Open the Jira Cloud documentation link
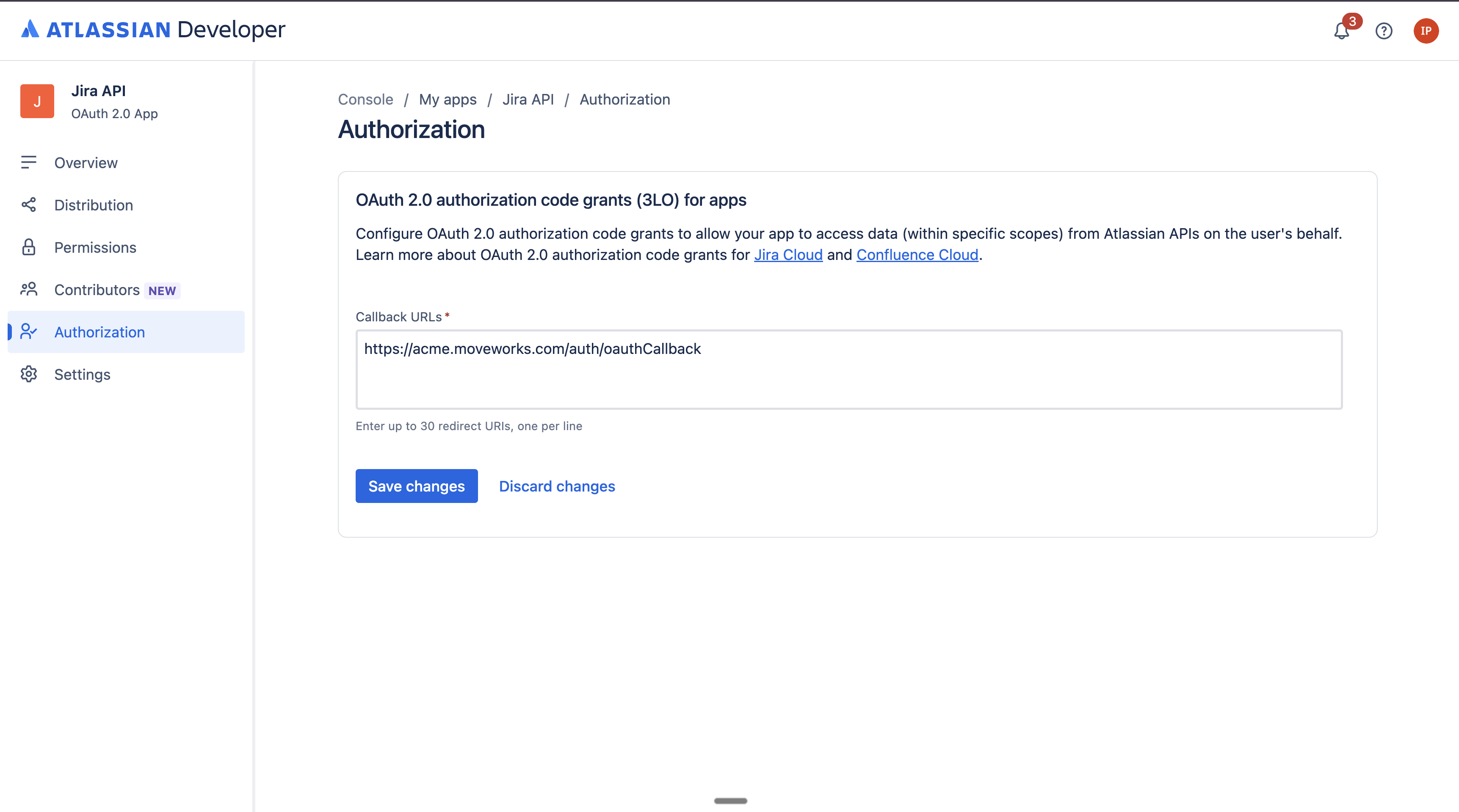Viewport: 1459px width, 812px height. [x=788, y=255]
